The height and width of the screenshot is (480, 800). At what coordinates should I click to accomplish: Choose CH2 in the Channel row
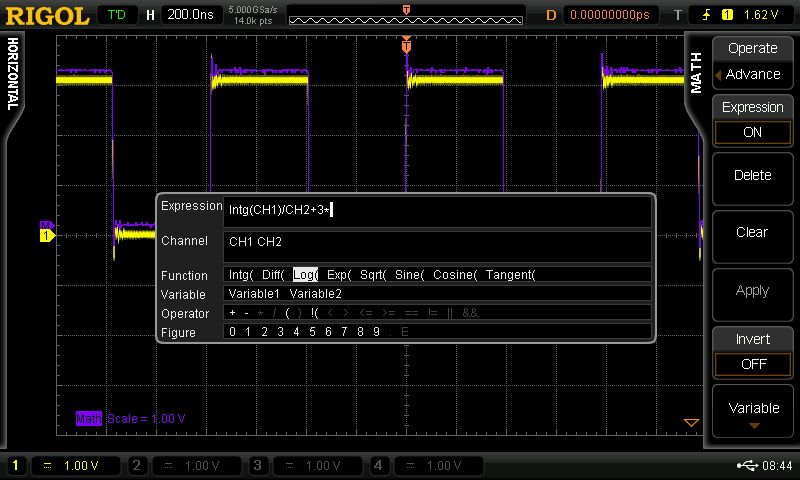click(x=270, y=242)
